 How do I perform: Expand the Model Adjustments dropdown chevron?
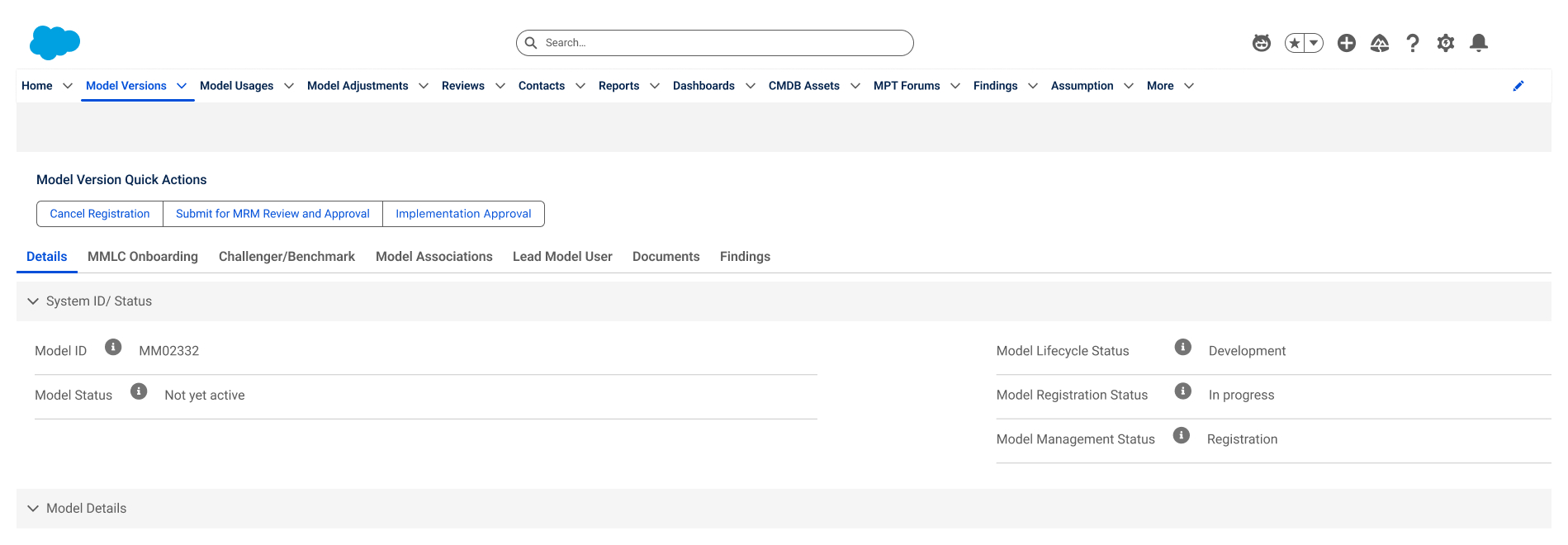tap(424, 86)
